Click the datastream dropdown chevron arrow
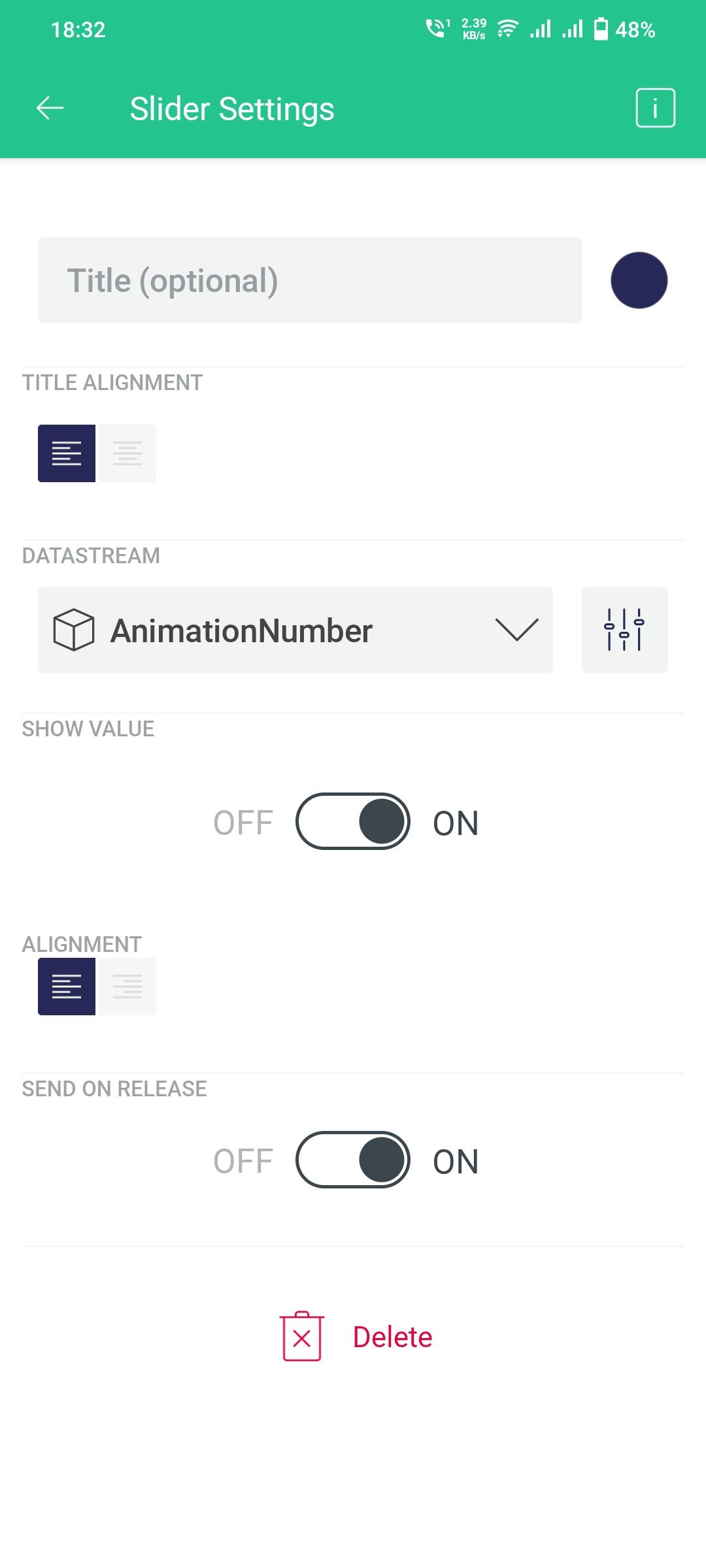Viewport: 706px width, 1568px height. click(516, 630)
